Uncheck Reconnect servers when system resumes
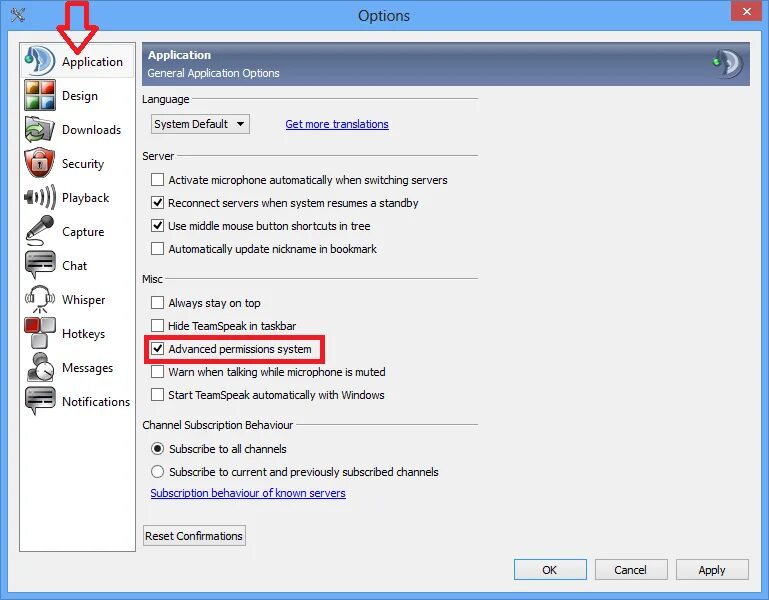Screen dimensions: 769x600 157,203
